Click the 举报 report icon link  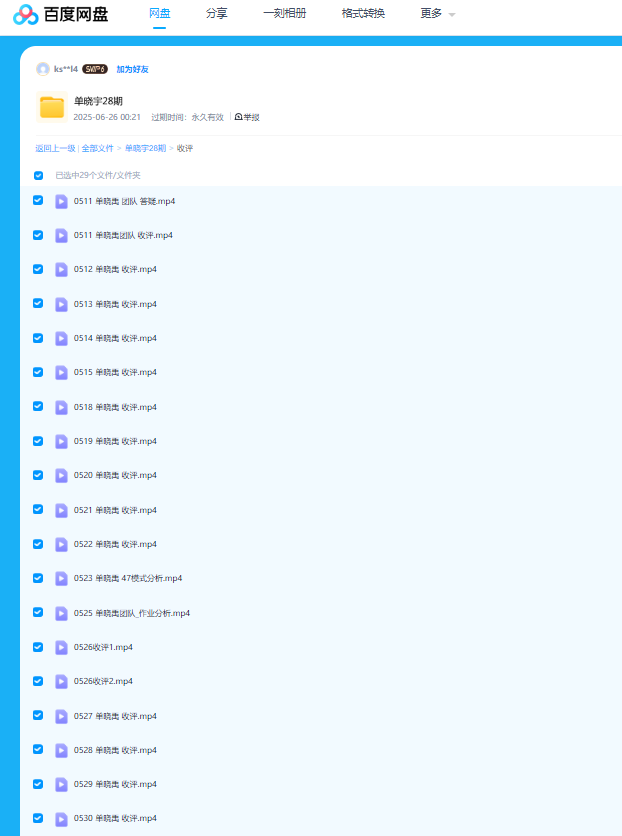246,117
